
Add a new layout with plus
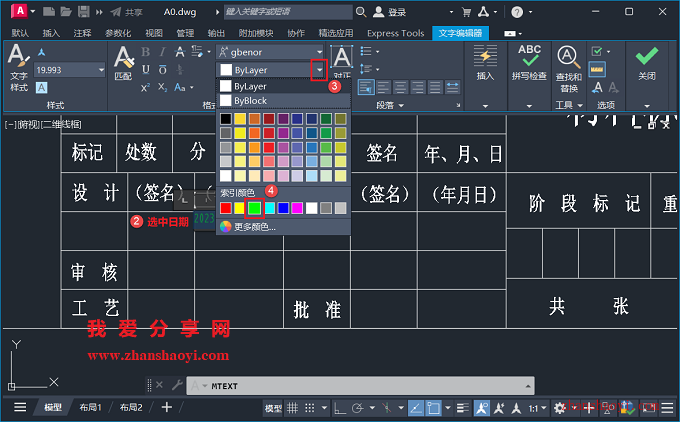(167, 407)
